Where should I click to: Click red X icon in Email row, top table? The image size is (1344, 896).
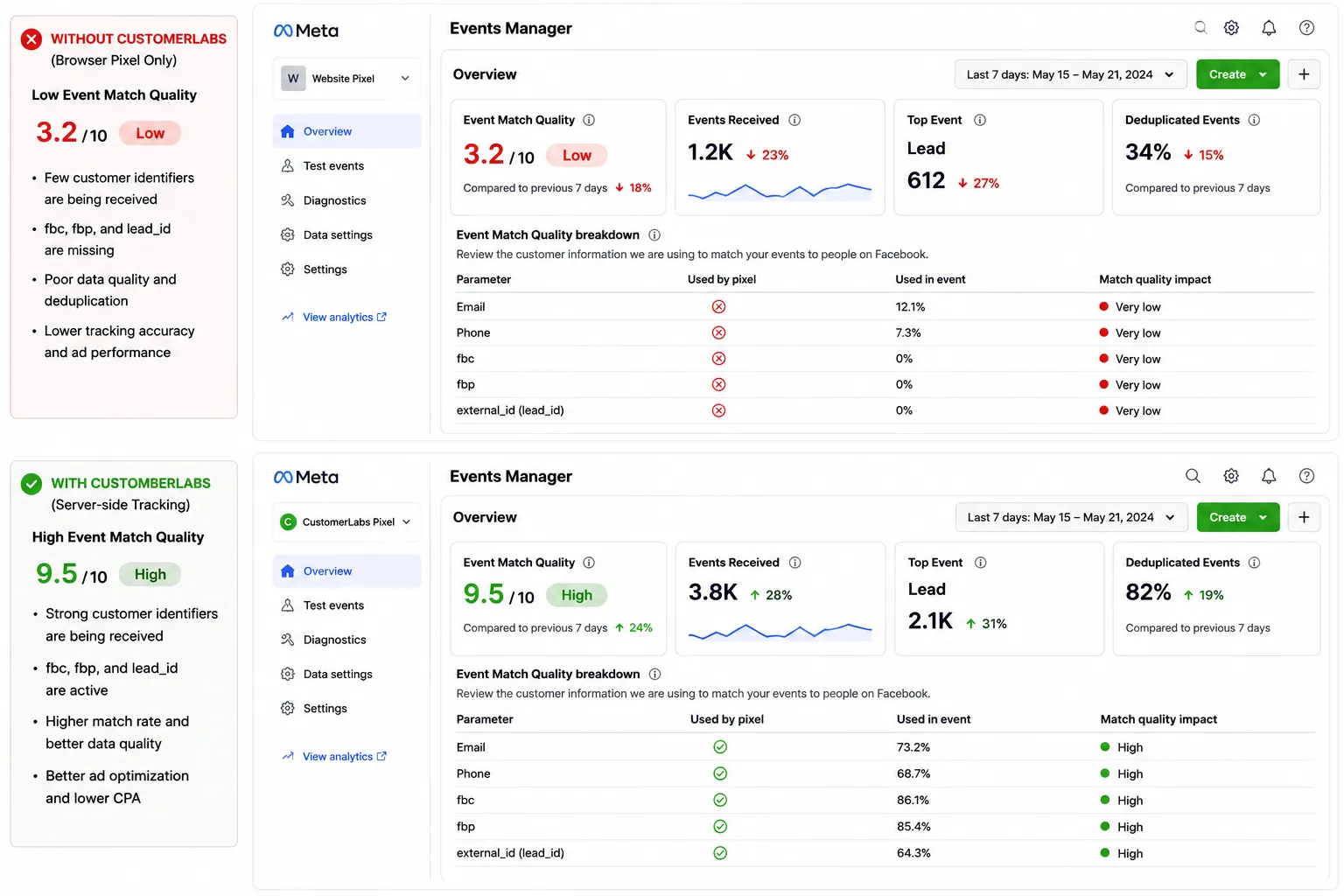tap(718, 307)
